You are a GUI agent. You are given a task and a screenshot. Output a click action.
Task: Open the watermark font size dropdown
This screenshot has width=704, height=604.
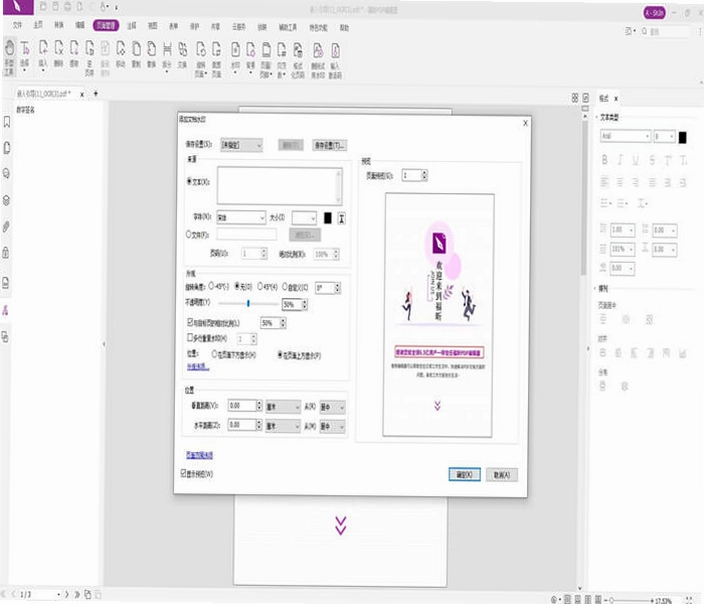[x=304, y=218]
